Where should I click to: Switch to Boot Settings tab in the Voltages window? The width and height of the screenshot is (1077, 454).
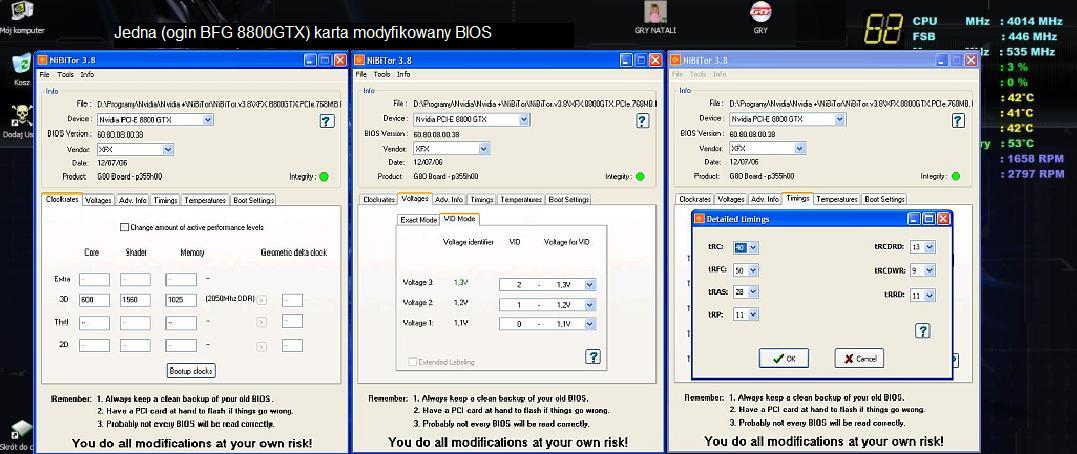pos(568,199)
